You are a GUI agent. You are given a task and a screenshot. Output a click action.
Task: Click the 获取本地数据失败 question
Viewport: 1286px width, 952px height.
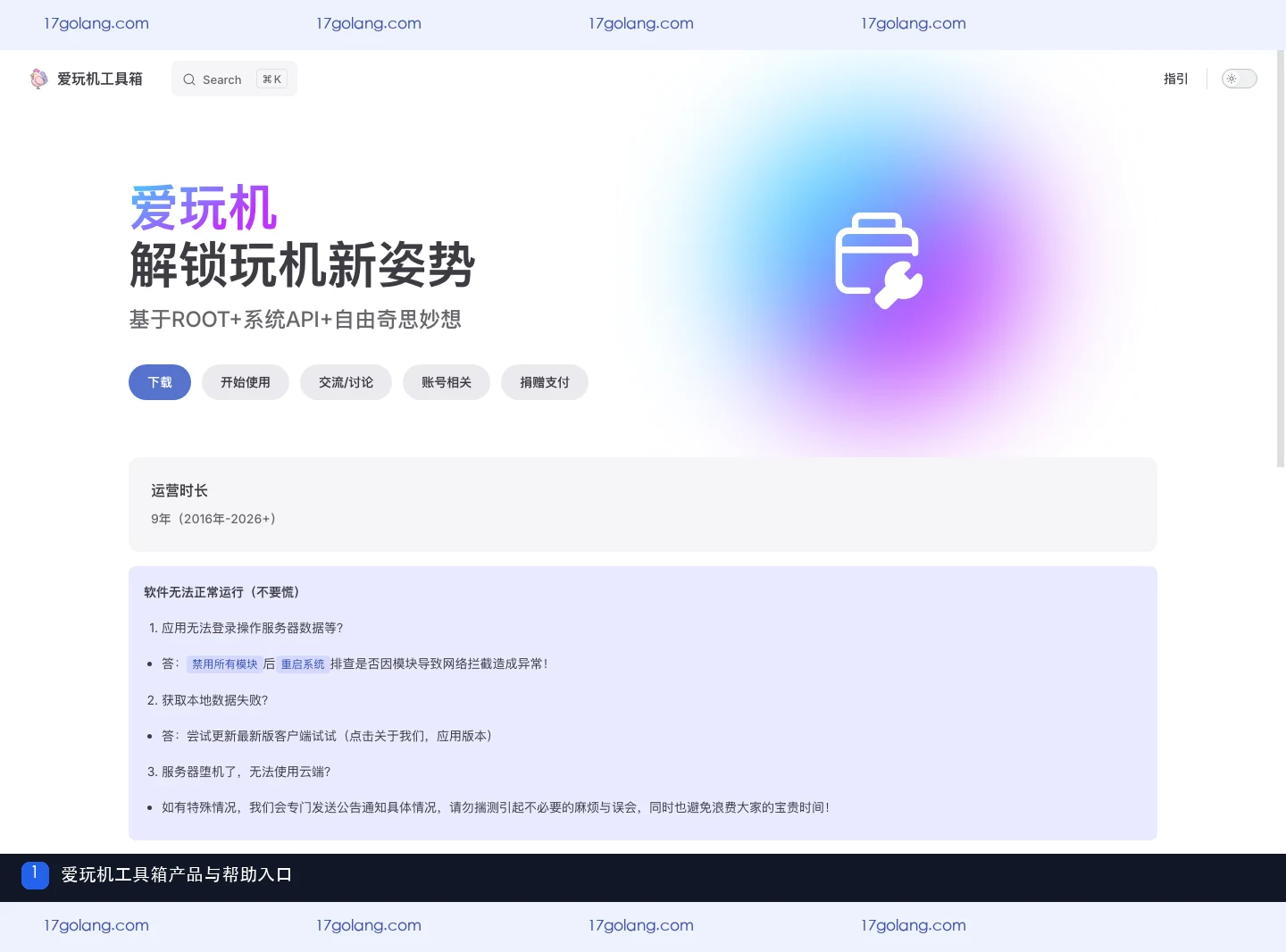coord(214,700)
